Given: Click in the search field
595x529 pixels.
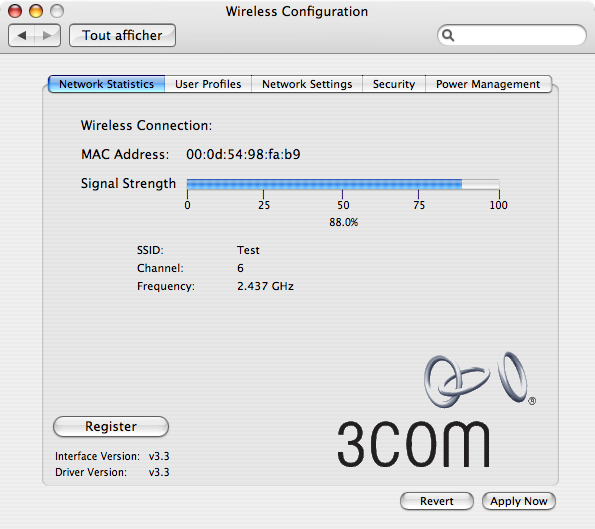Looking at the screenshot, I should click(512, 35).
